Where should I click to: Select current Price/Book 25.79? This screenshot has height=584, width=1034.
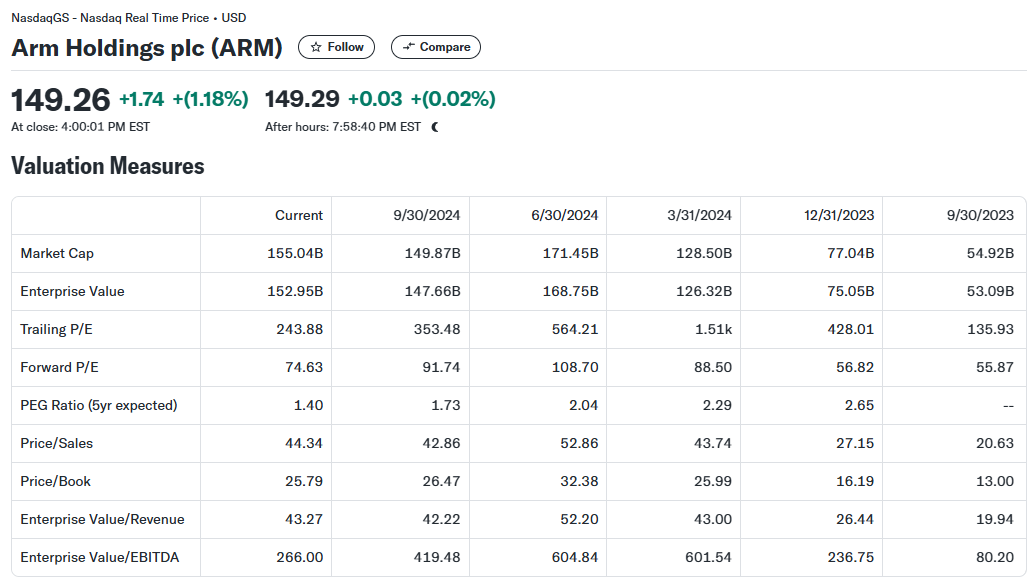304,482
